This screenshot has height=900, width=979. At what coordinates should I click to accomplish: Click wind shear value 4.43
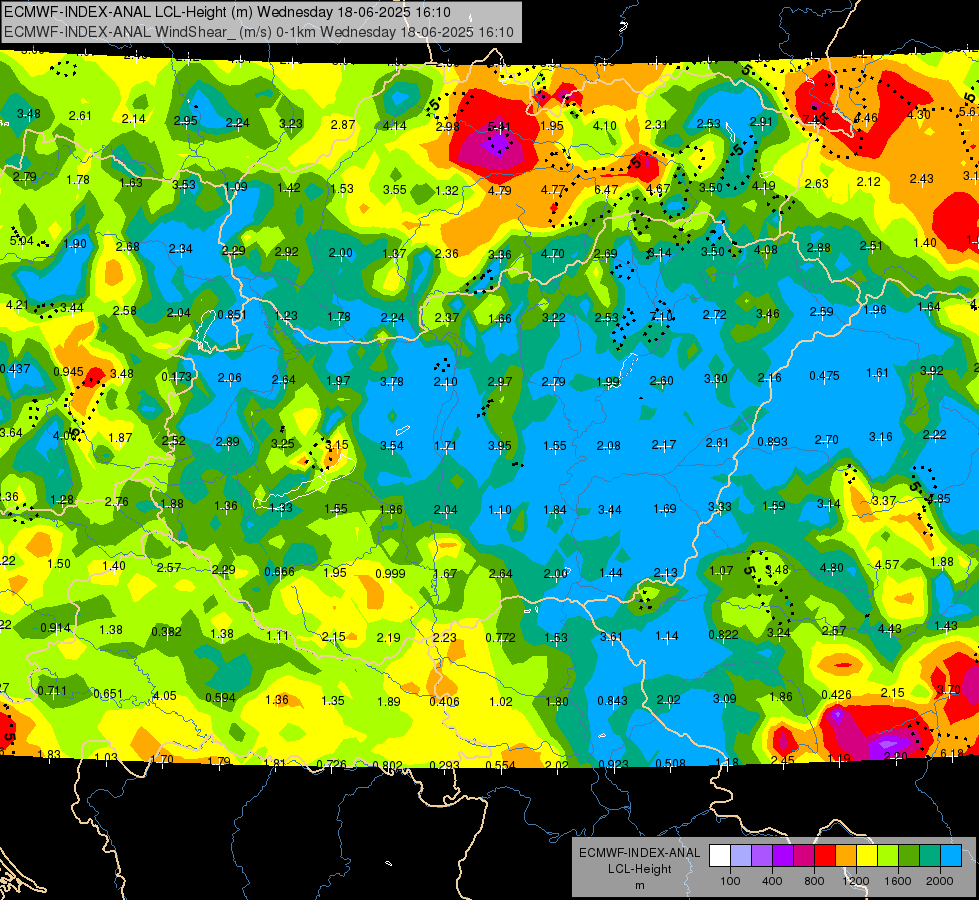(889, 628)
